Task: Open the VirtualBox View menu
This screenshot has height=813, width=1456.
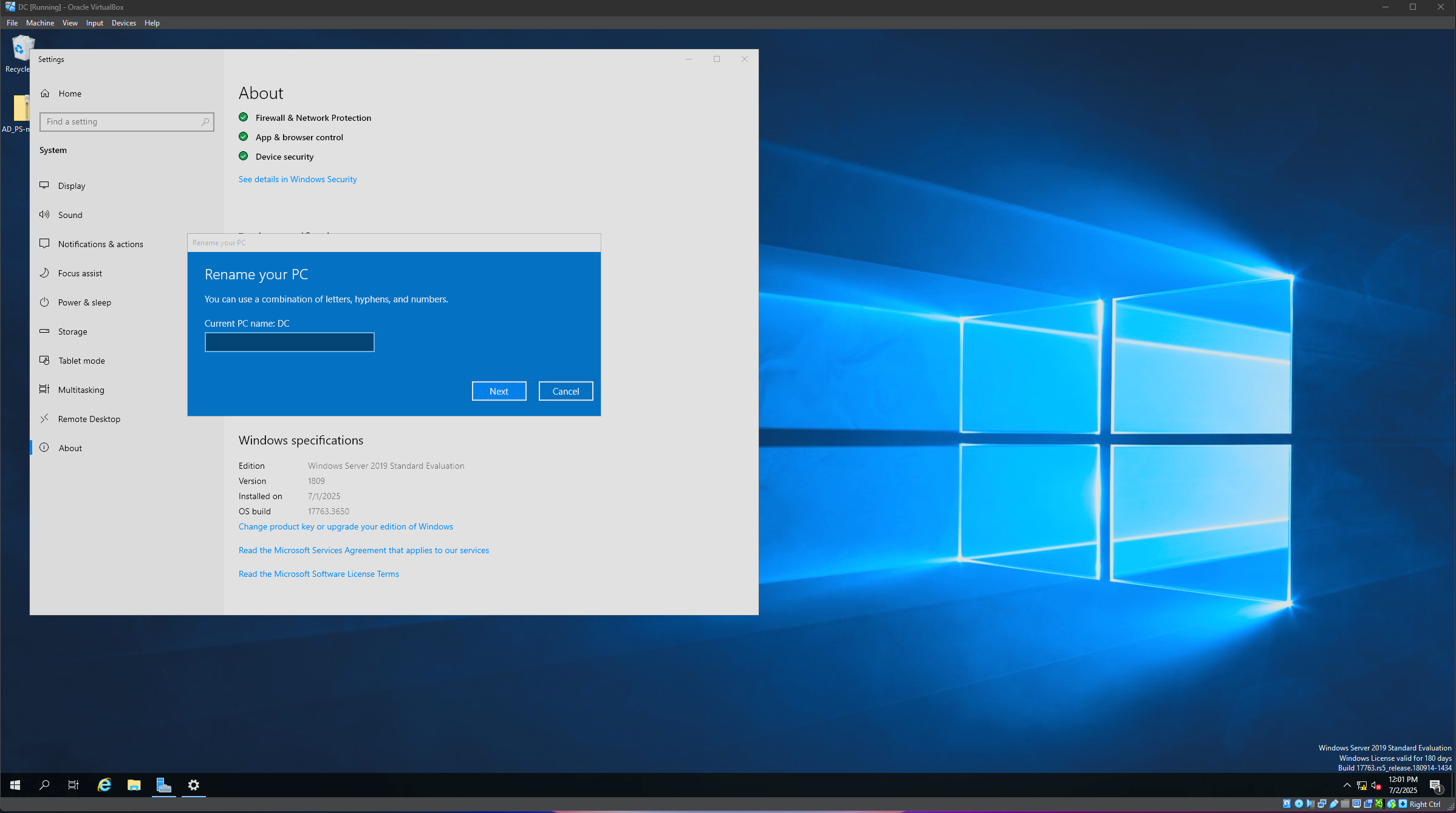Action: point(70,23)
